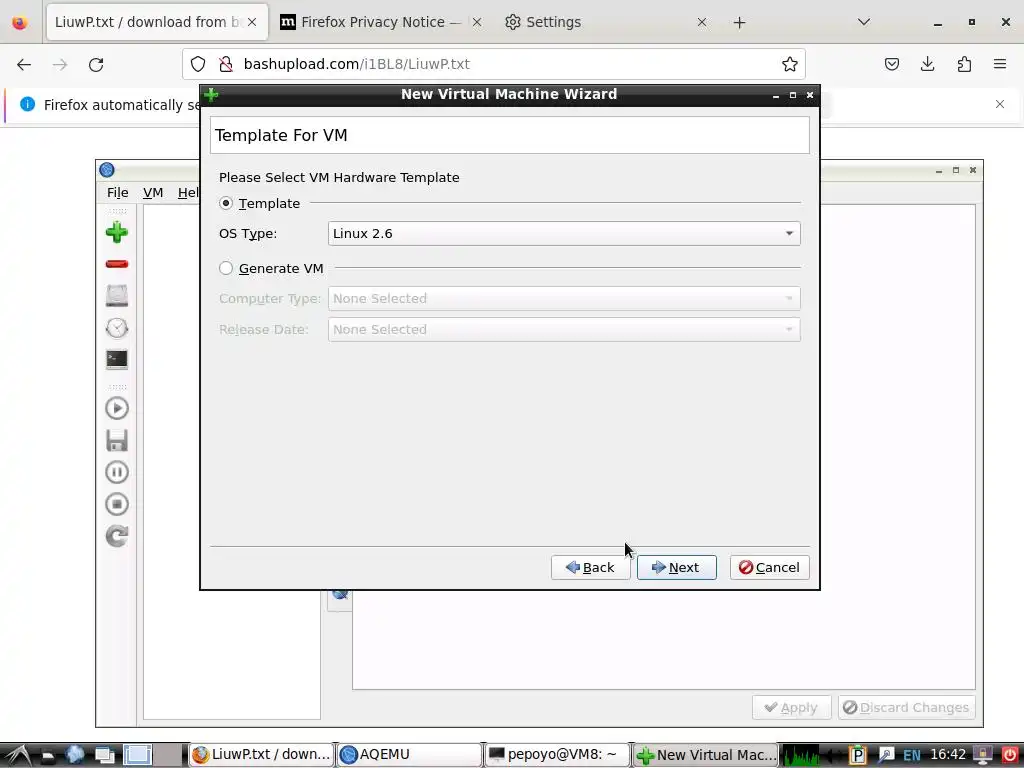Image resolution: width=1024 pixels, height=768 pixels.
Task: Click the CPU usage graph in tray
Action: point(801,756)
